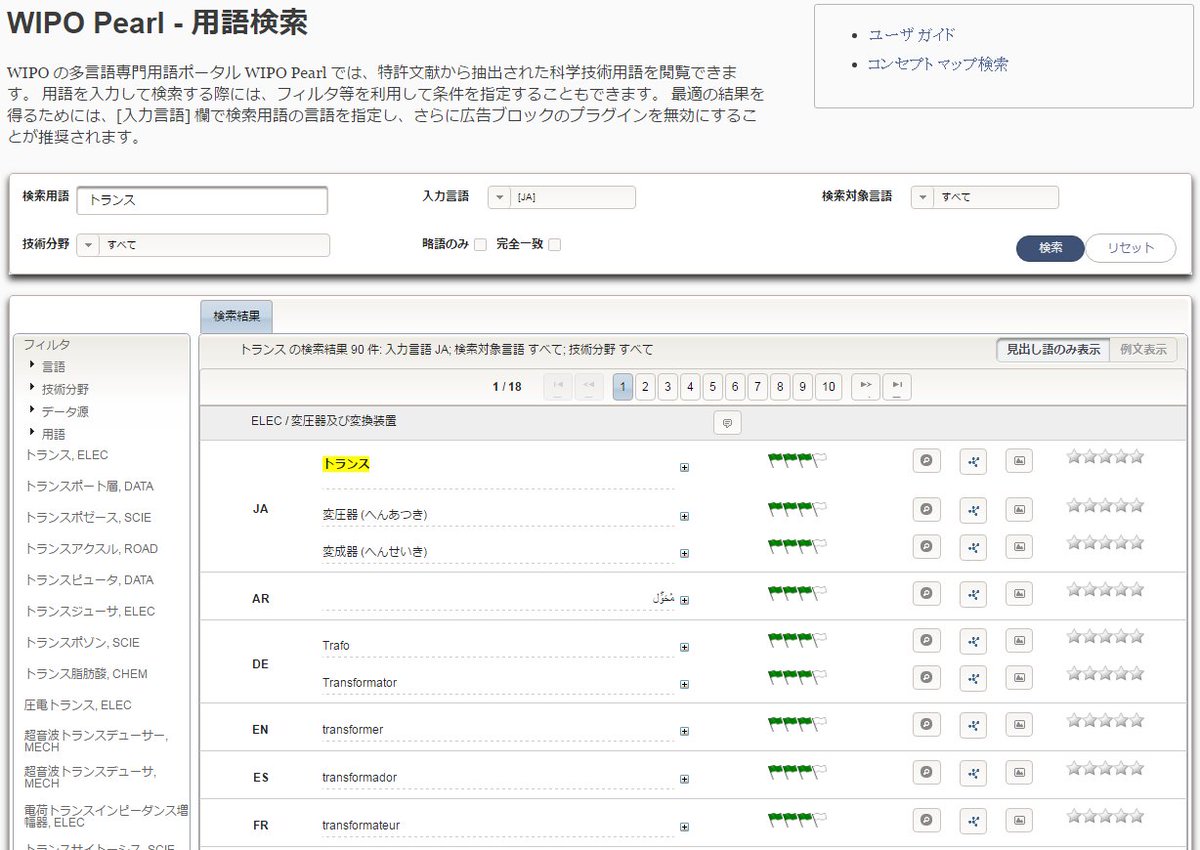
Task: Open concept map for 変圧器 (へんあつき) row
Action: [973, 510]
